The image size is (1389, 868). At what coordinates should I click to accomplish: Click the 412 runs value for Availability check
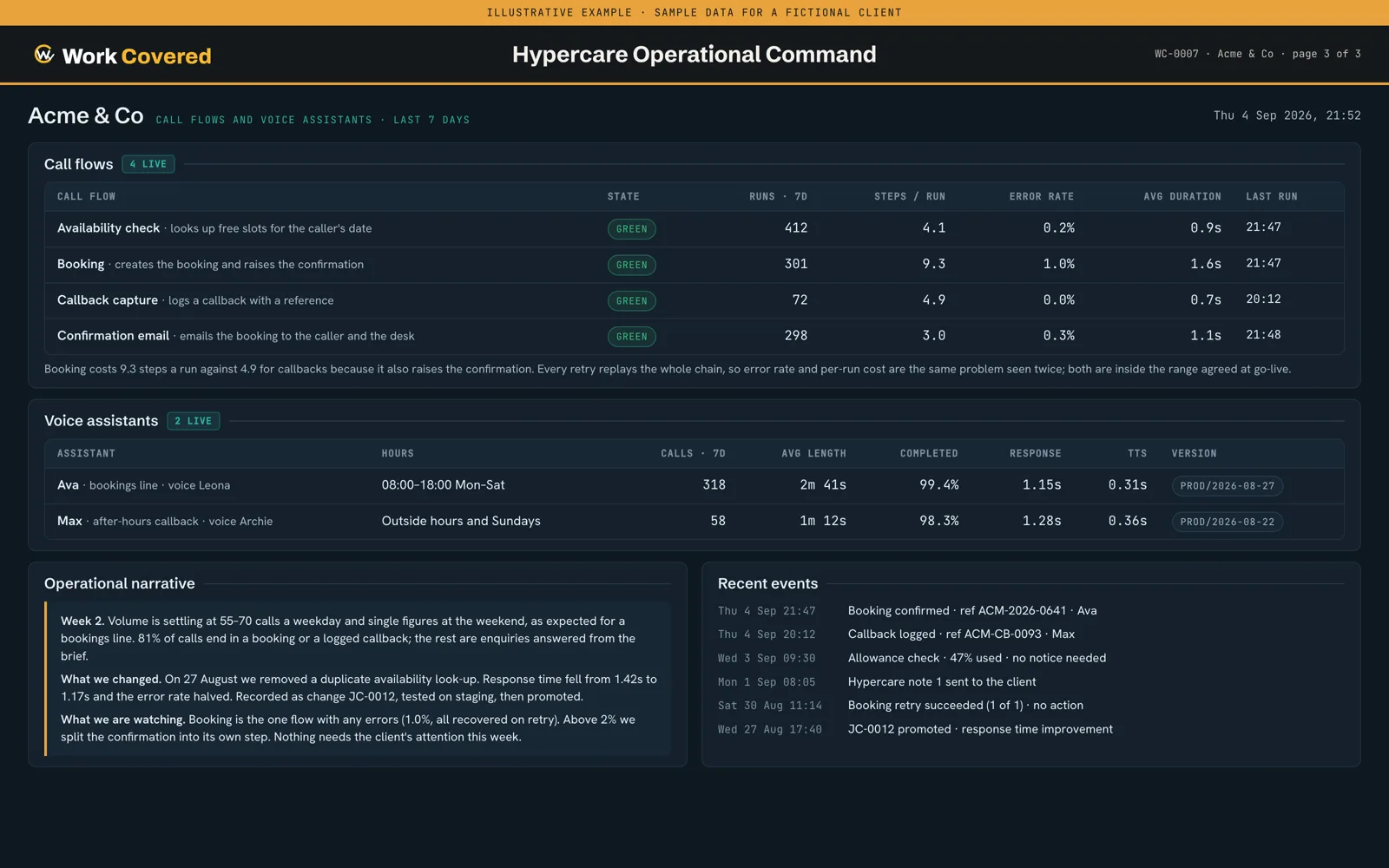pos(796,228)
